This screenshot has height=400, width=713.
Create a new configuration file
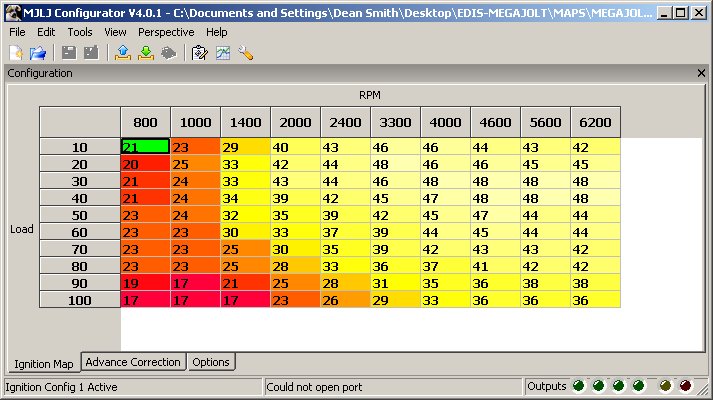coord(16,53)
